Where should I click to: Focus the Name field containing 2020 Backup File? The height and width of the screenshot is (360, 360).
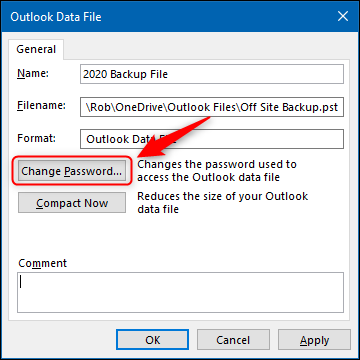tap(212, 74)
